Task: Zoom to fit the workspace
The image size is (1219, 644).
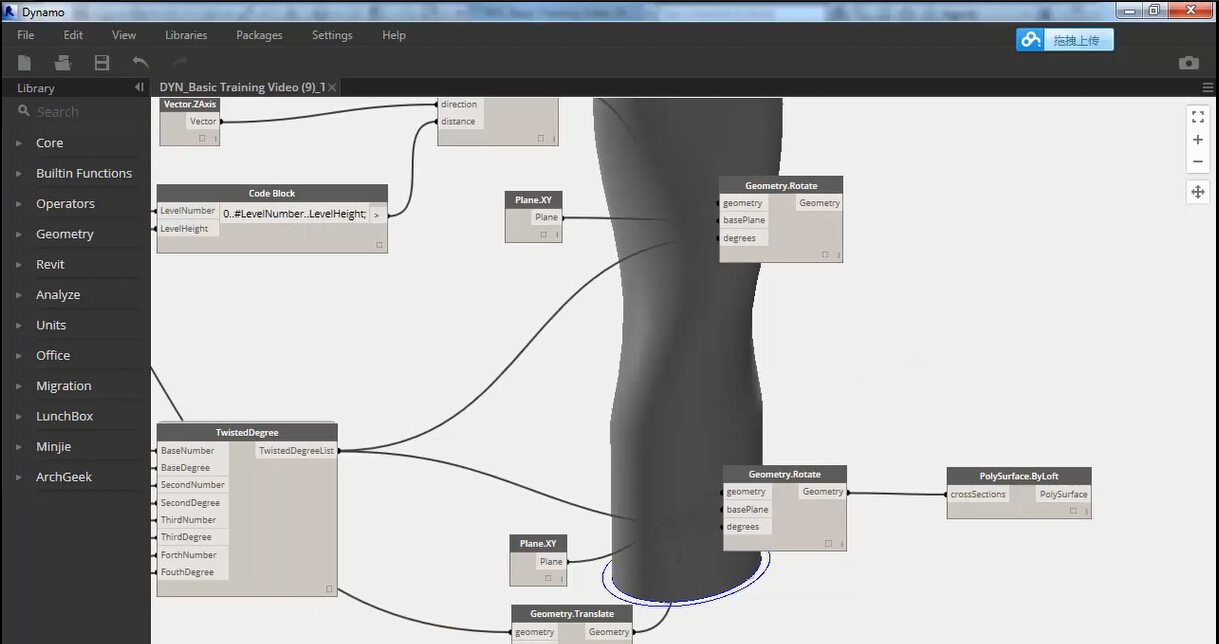Action: tap(1198, 116)
